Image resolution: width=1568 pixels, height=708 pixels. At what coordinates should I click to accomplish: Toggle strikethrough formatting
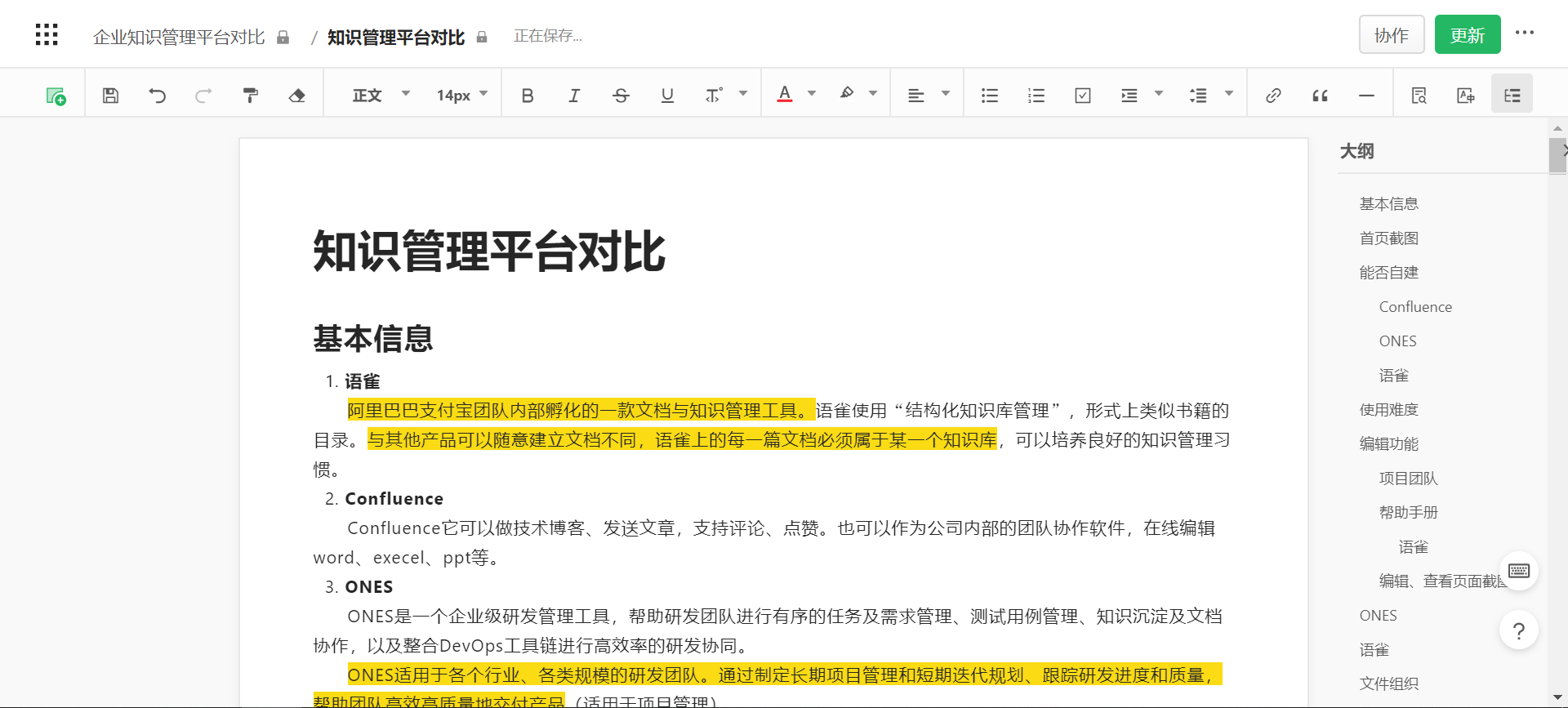click(x=621, y=96)
